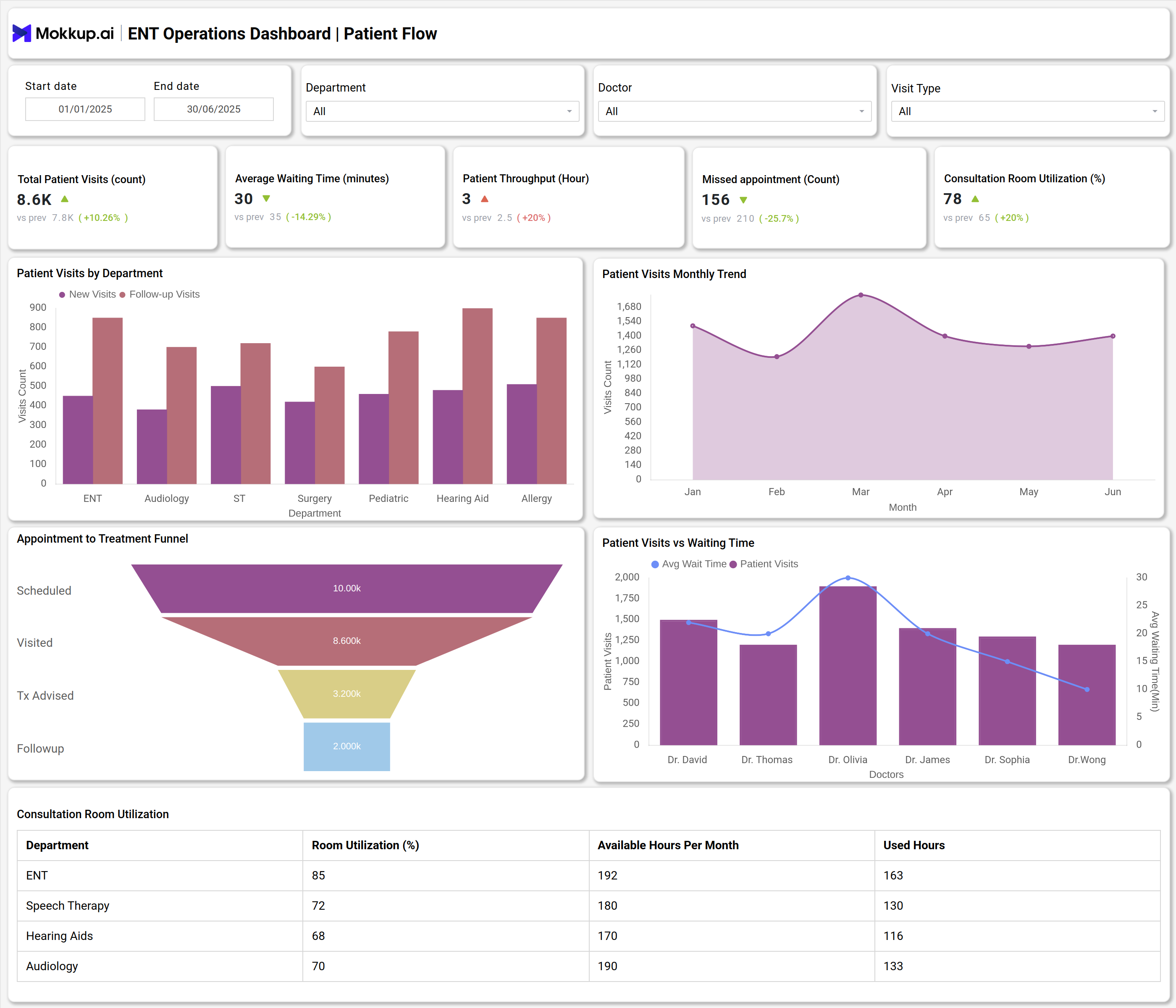Click Dr. Wong's patient visits bar
Viewport: 1176px width, 1008px height.
click(x=1087, y=695)
